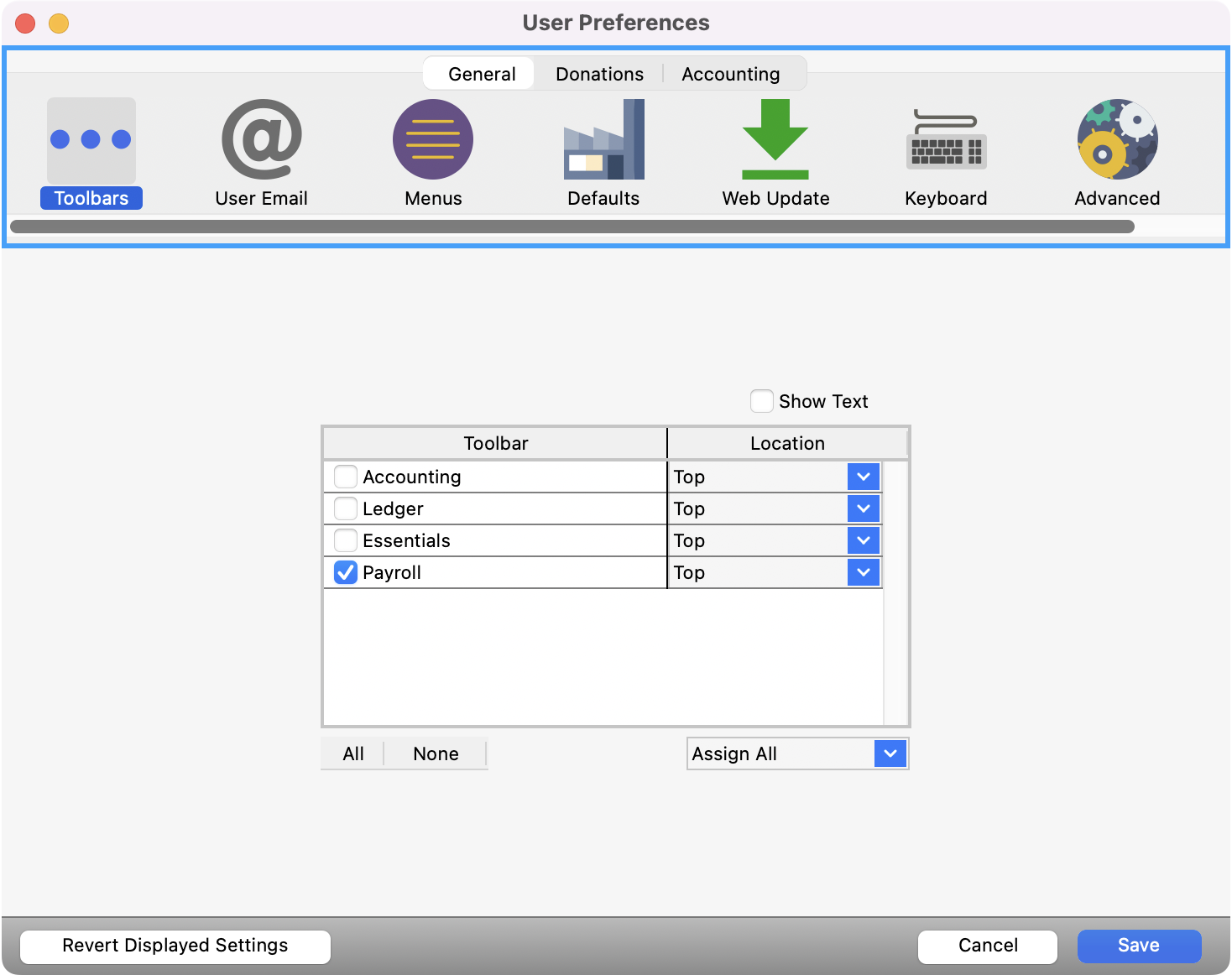Open the Menus preferences icon

(433, 140)
